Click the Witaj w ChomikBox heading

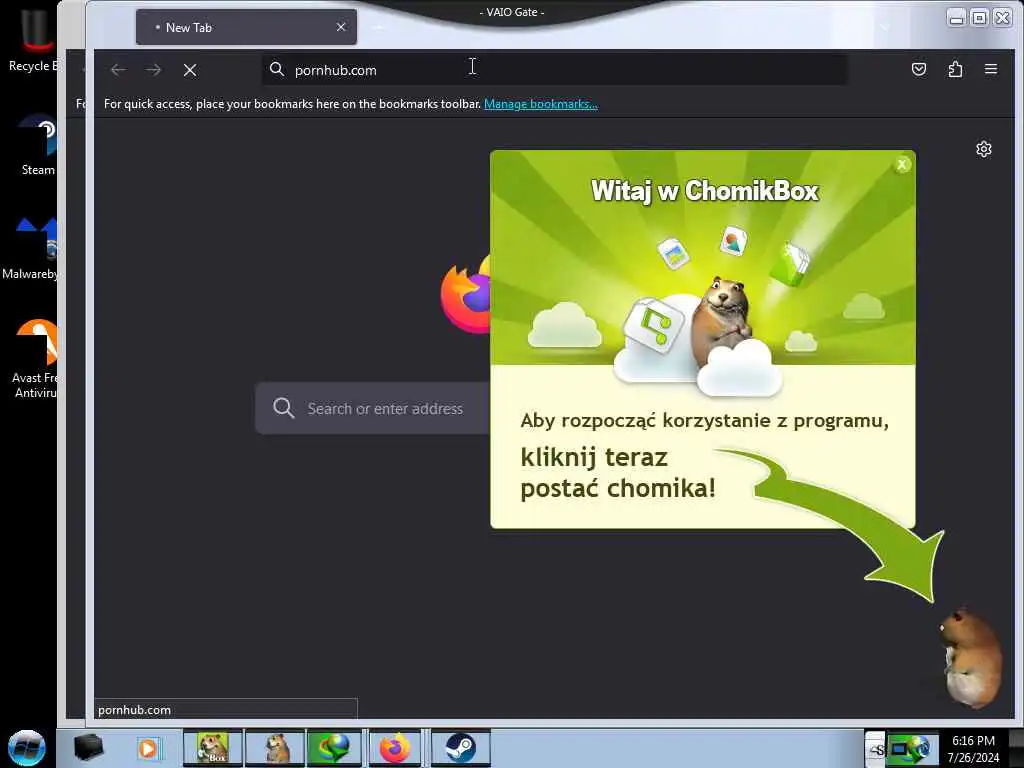click(705, 191)
